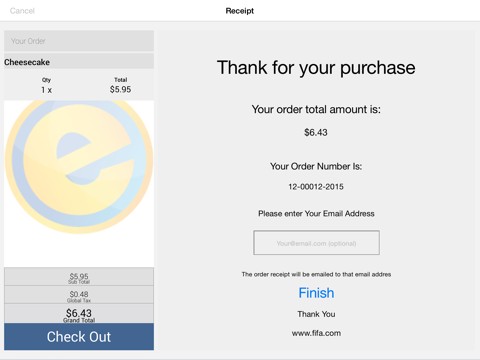Focus the email address input field
This screenshot has width=480, height=360.
point(316,243)
